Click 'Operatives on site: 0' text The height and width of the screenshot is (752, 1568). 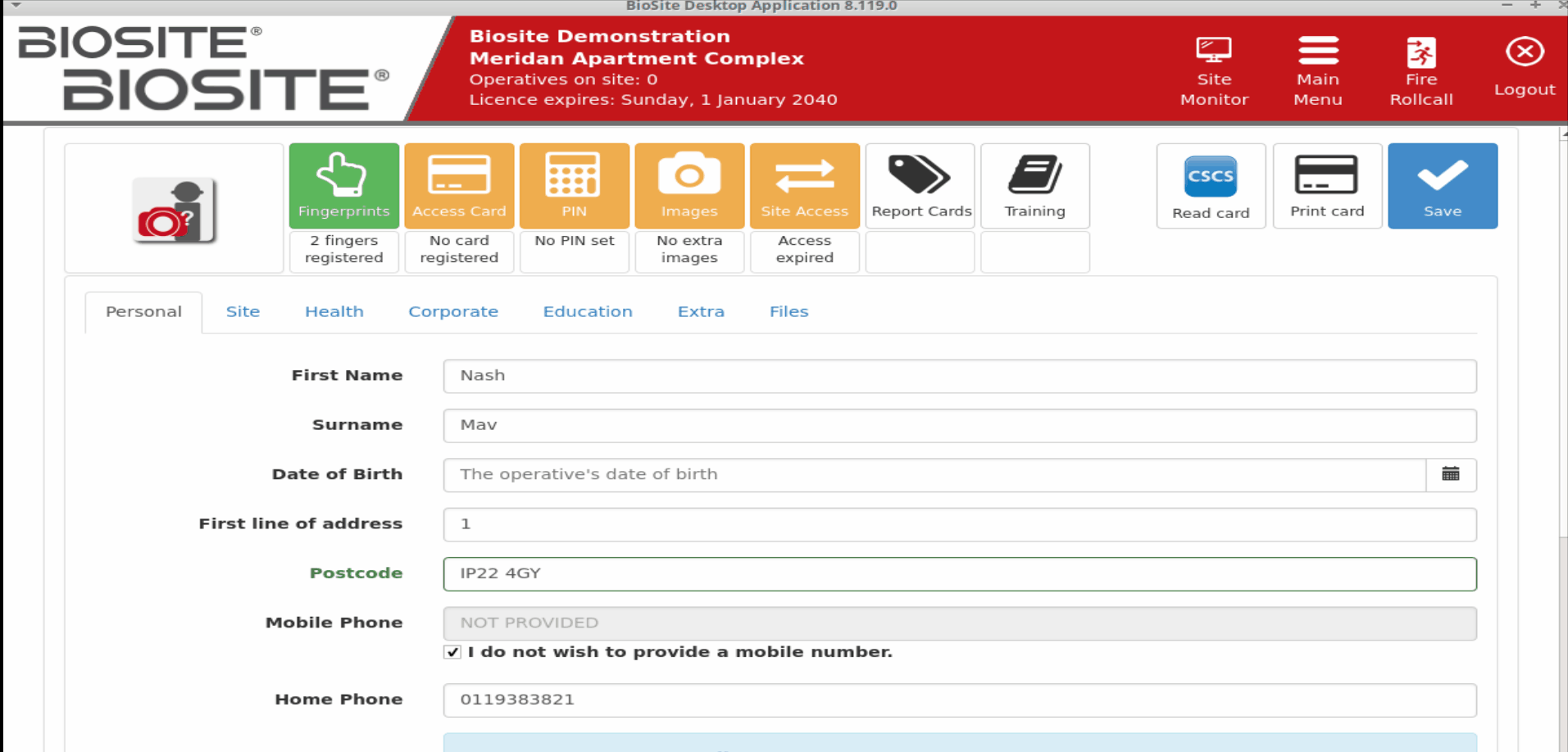tap(563, 79)
